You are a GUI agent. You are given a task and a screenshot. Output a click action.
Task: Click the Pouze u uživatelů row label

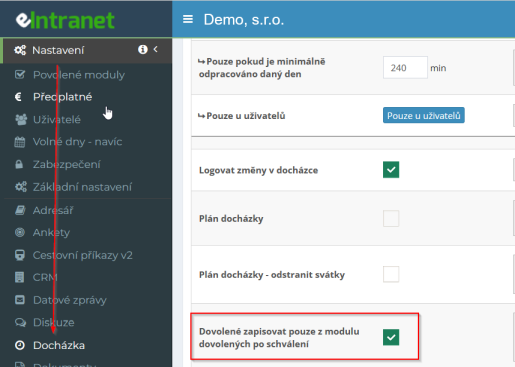coord(242,116)
